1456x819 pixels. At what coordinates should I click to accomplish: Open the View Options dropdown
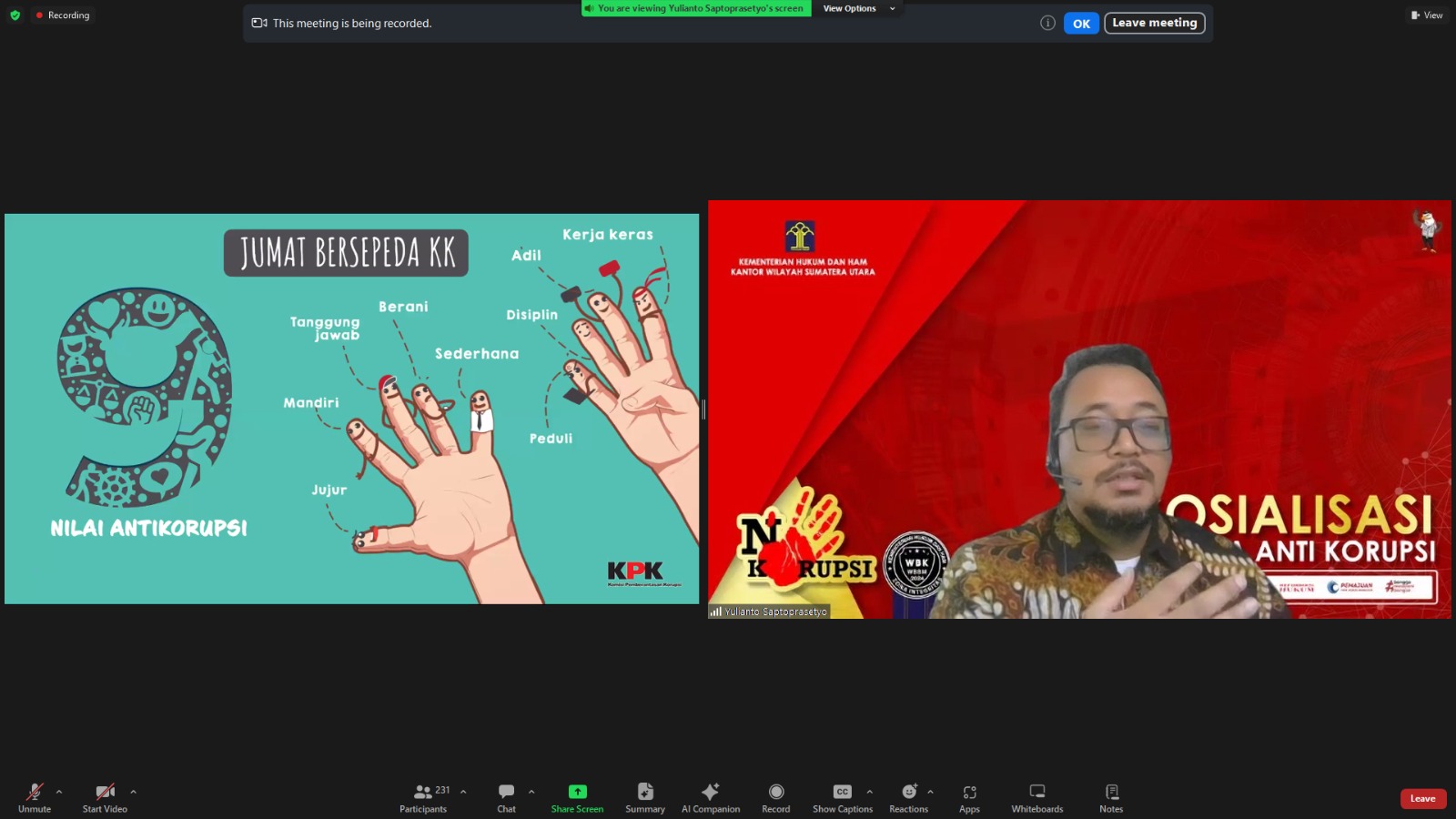coord(858,8)
